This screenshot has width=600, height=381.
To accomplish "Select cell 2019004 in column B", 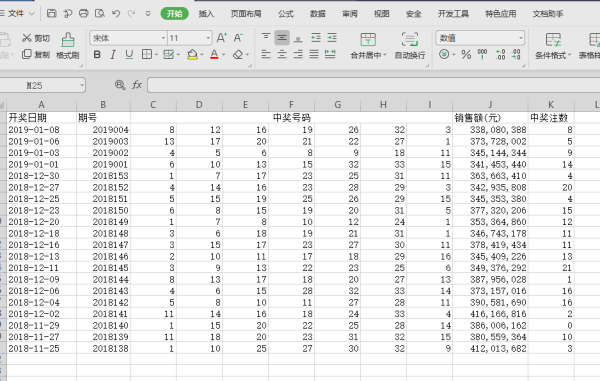I will pos(103,130).
